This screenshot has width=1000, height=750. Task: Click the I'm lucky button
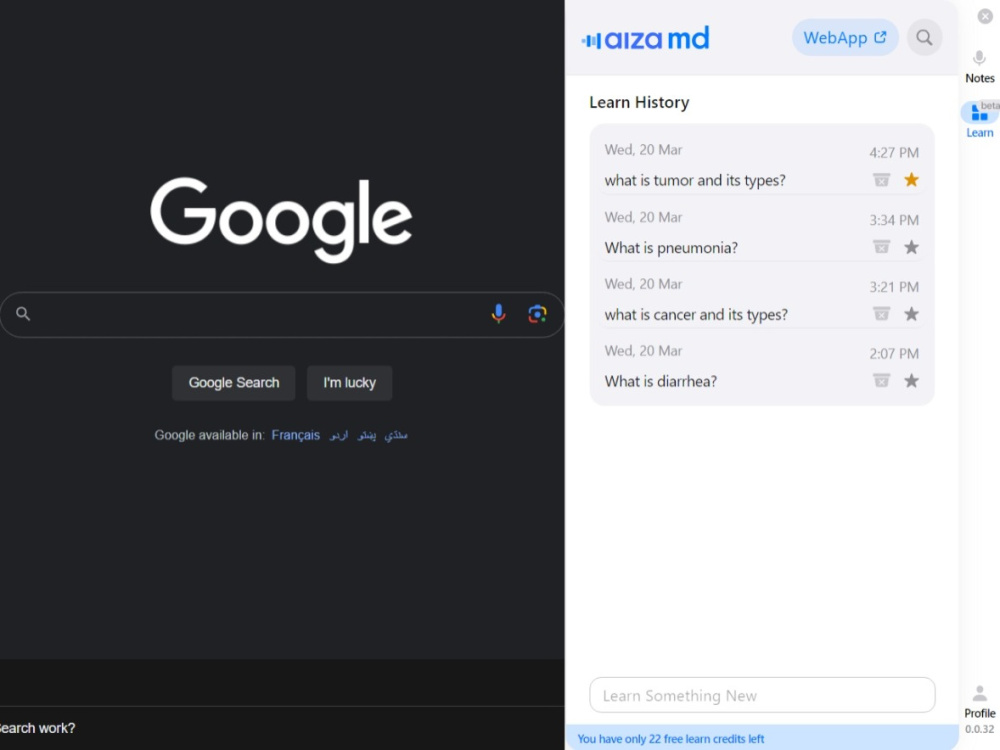[349, 383]
